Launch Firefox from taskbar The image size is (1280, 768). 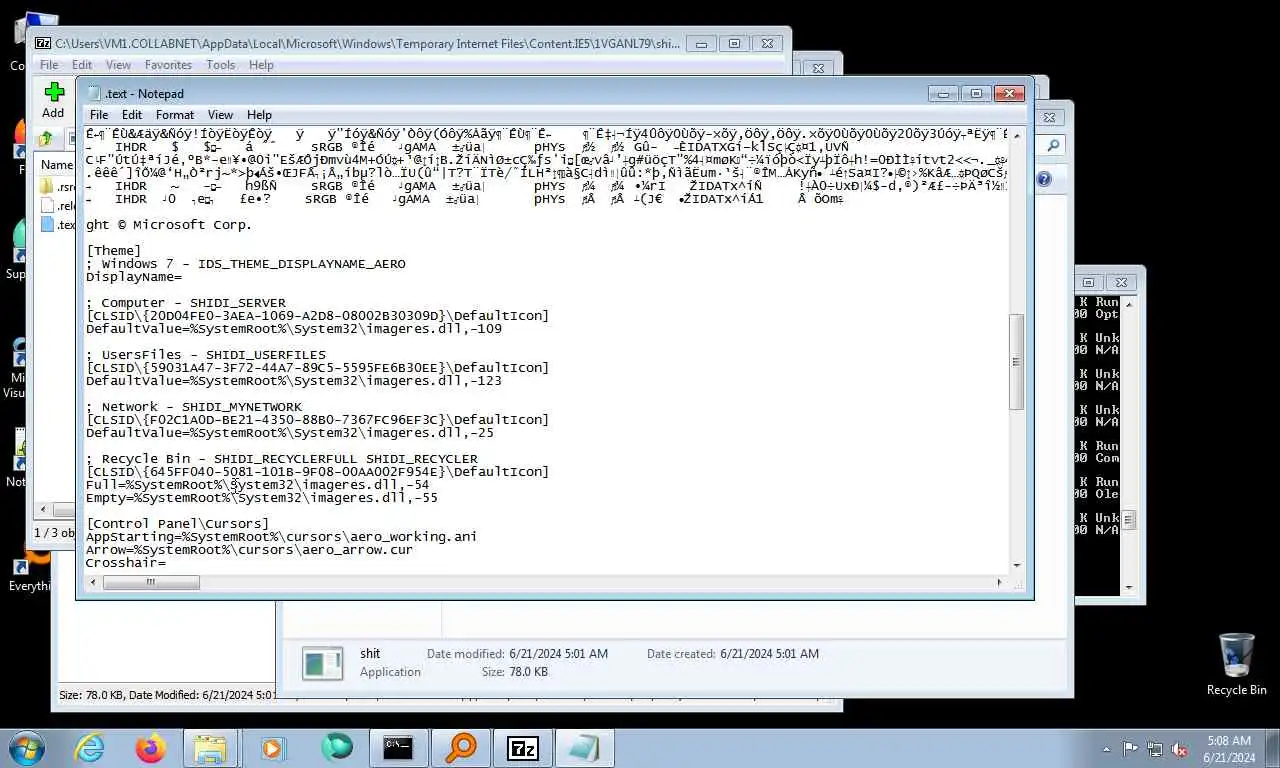(151, 748)
